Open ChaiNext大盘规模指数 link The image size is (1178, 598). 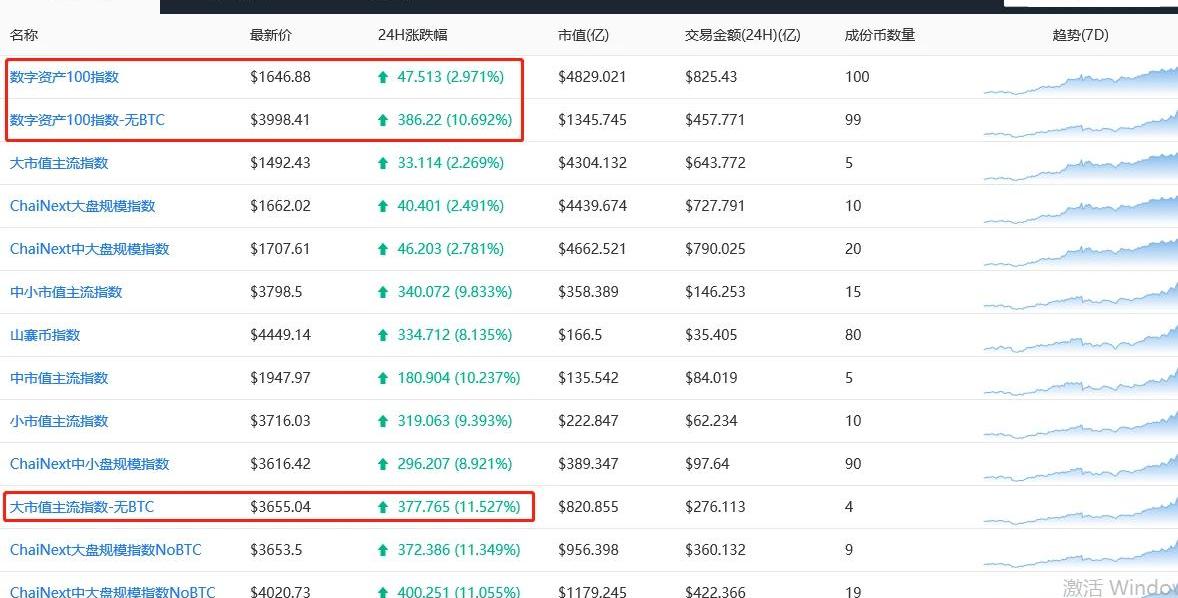tap(82, 206)
